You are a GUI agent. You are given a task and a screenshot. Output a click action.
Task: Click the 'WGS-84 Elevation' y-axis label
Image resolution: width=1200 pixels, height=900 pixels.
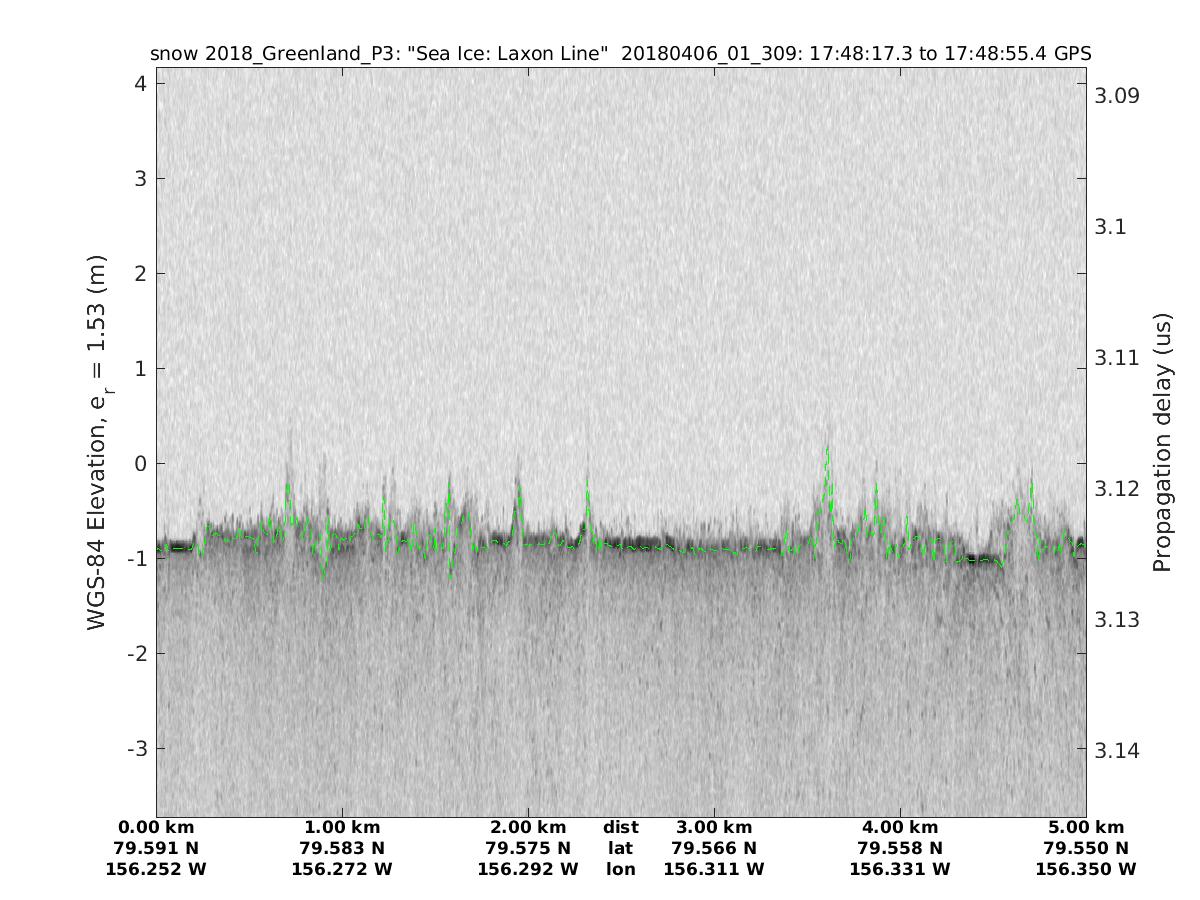pos(97,443)
